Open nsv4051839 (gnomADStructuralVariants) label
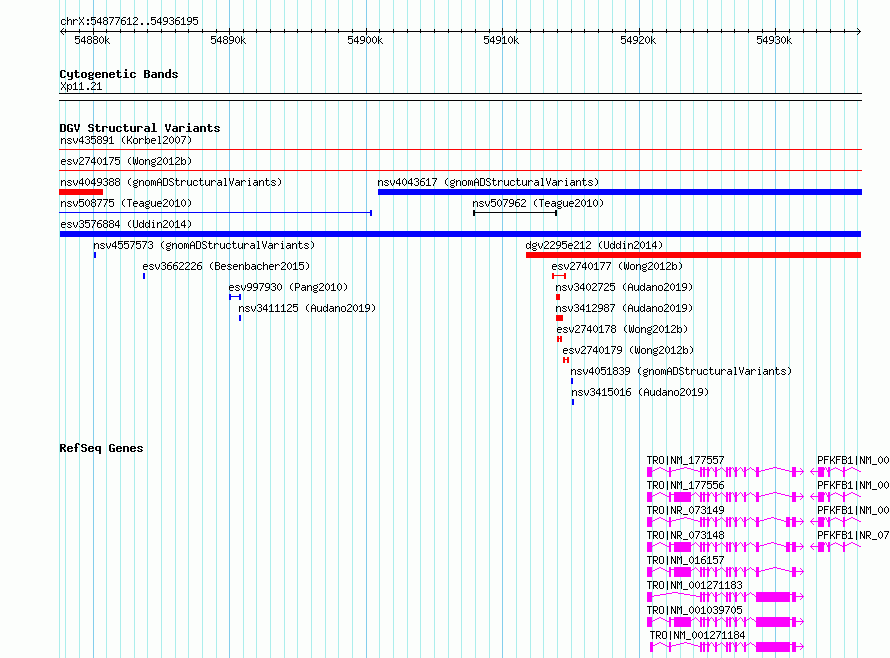The width and height of the screenshot is (890, 658). coord(681,371)
